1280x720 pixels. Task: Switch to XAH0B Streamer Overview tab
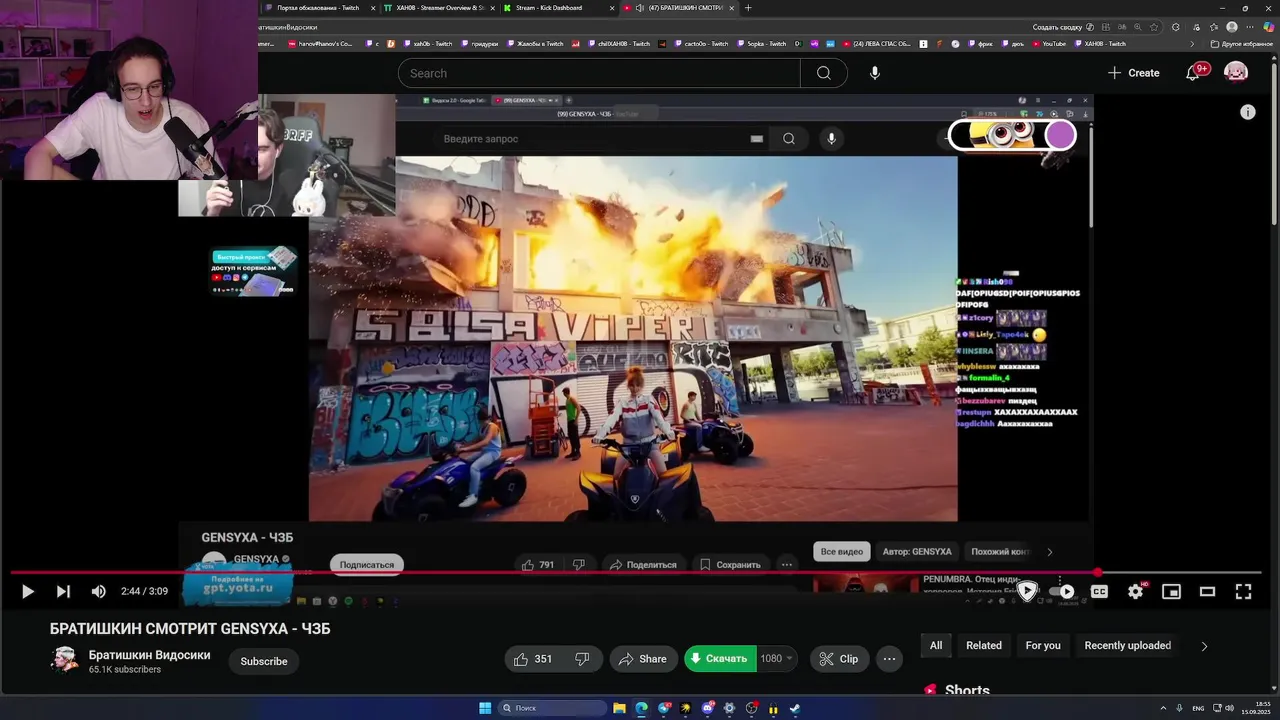click(x=438, y=8)
